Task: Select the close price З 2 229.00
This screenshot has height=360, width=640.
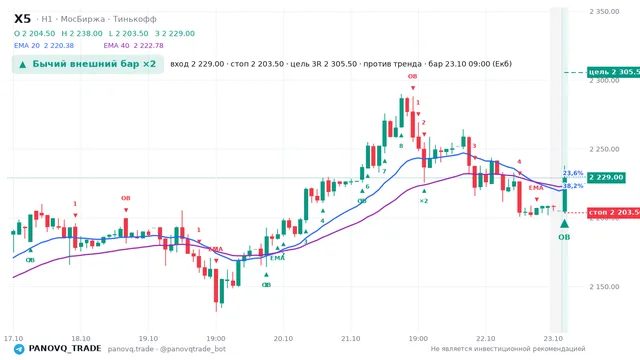Action: point(175,33)
